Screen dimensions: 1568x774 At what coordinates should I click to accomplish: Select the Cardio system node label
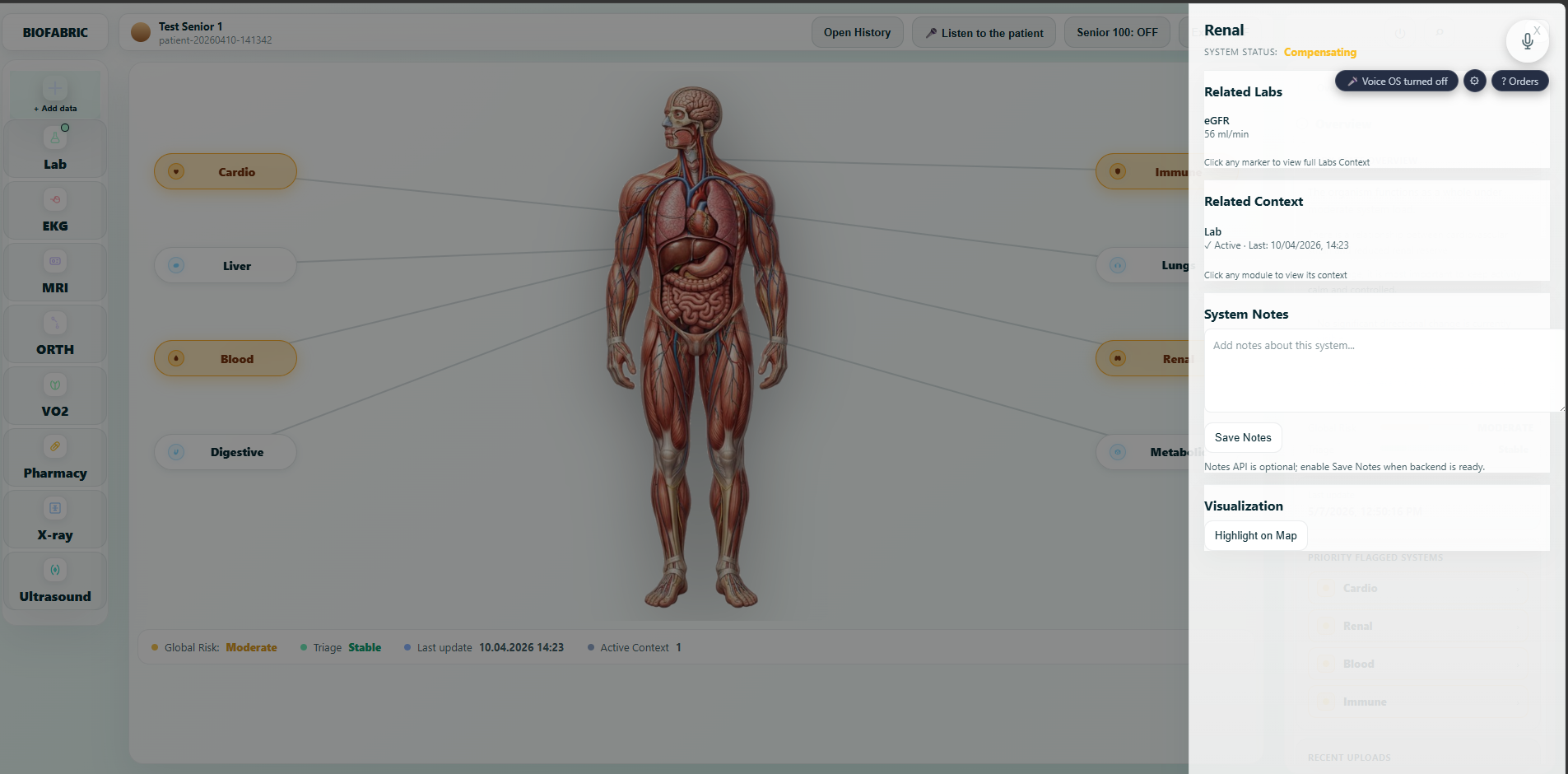(236, 172)
